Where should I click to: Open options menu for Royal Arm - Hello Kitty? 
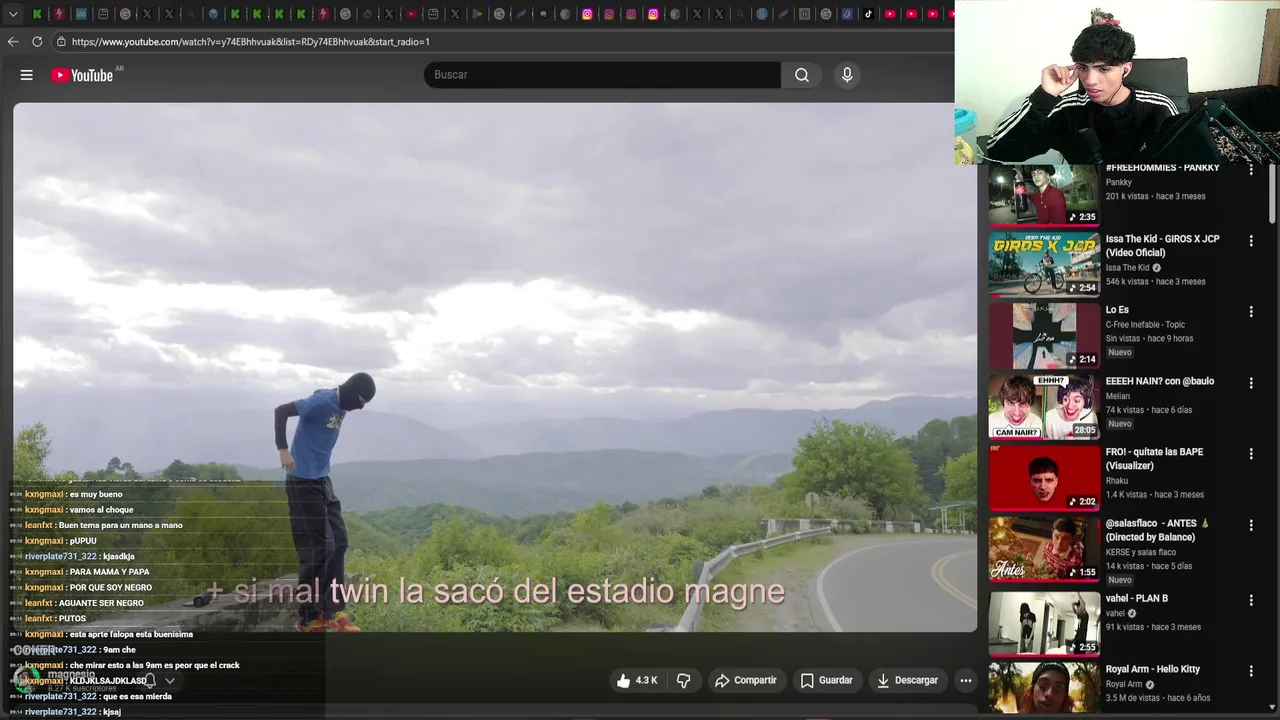click(x=1251, y=671)
